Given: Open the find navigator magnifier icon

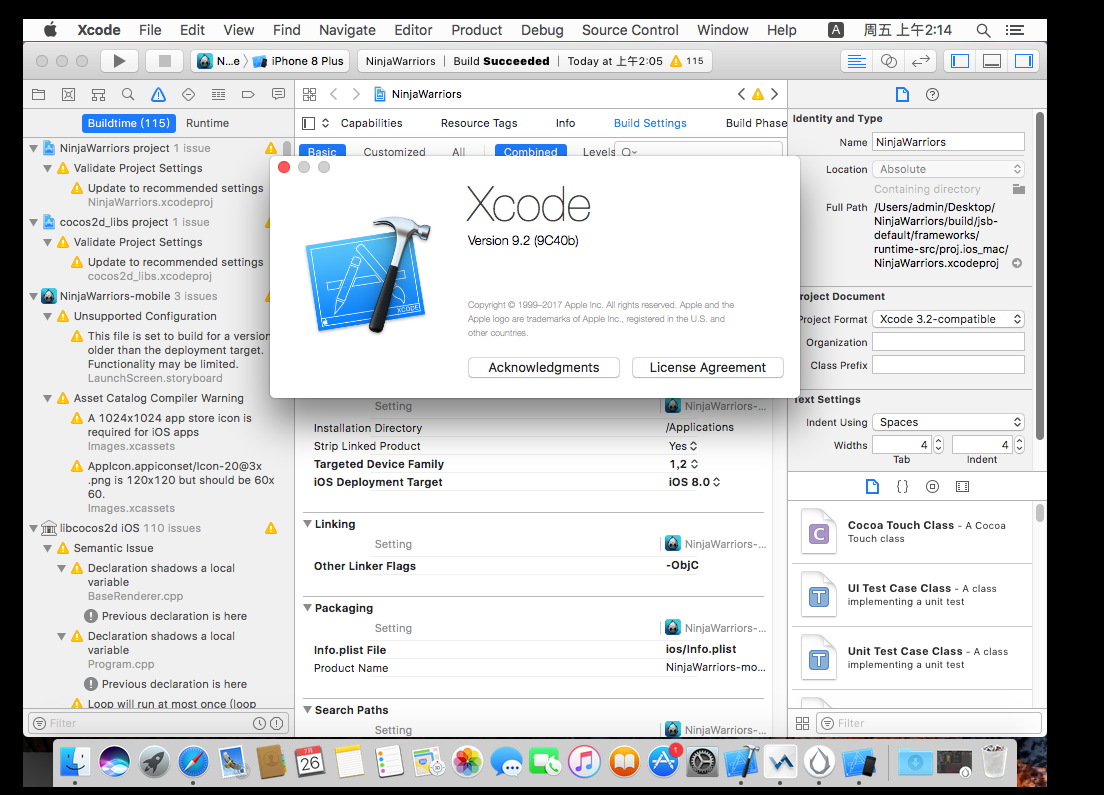Looking at the screenshot, I should coord(128,94).
